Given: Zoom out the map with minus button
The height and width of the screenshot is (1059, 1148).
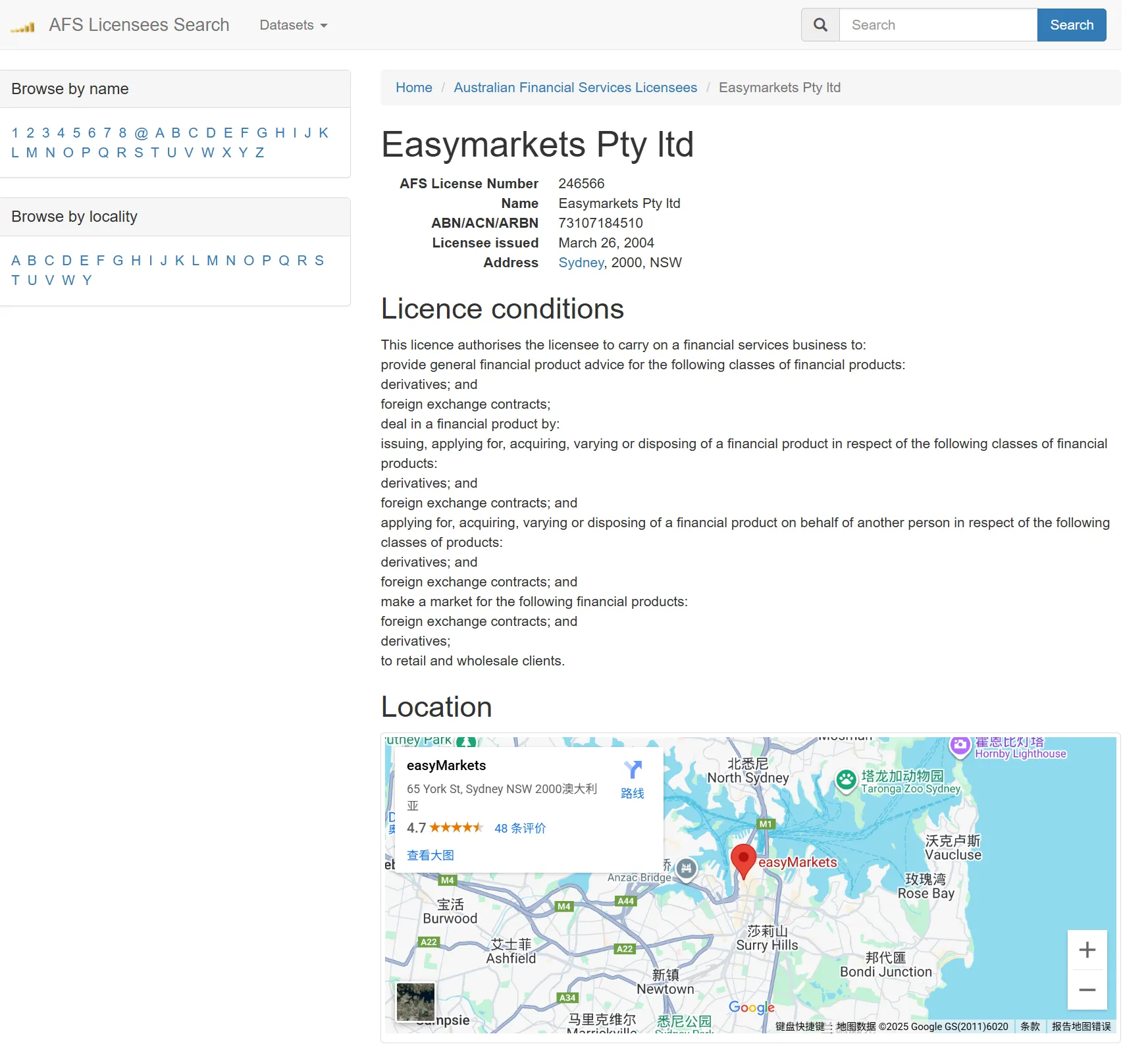Looking at the screenshot, I should (x=1087, y=990).
